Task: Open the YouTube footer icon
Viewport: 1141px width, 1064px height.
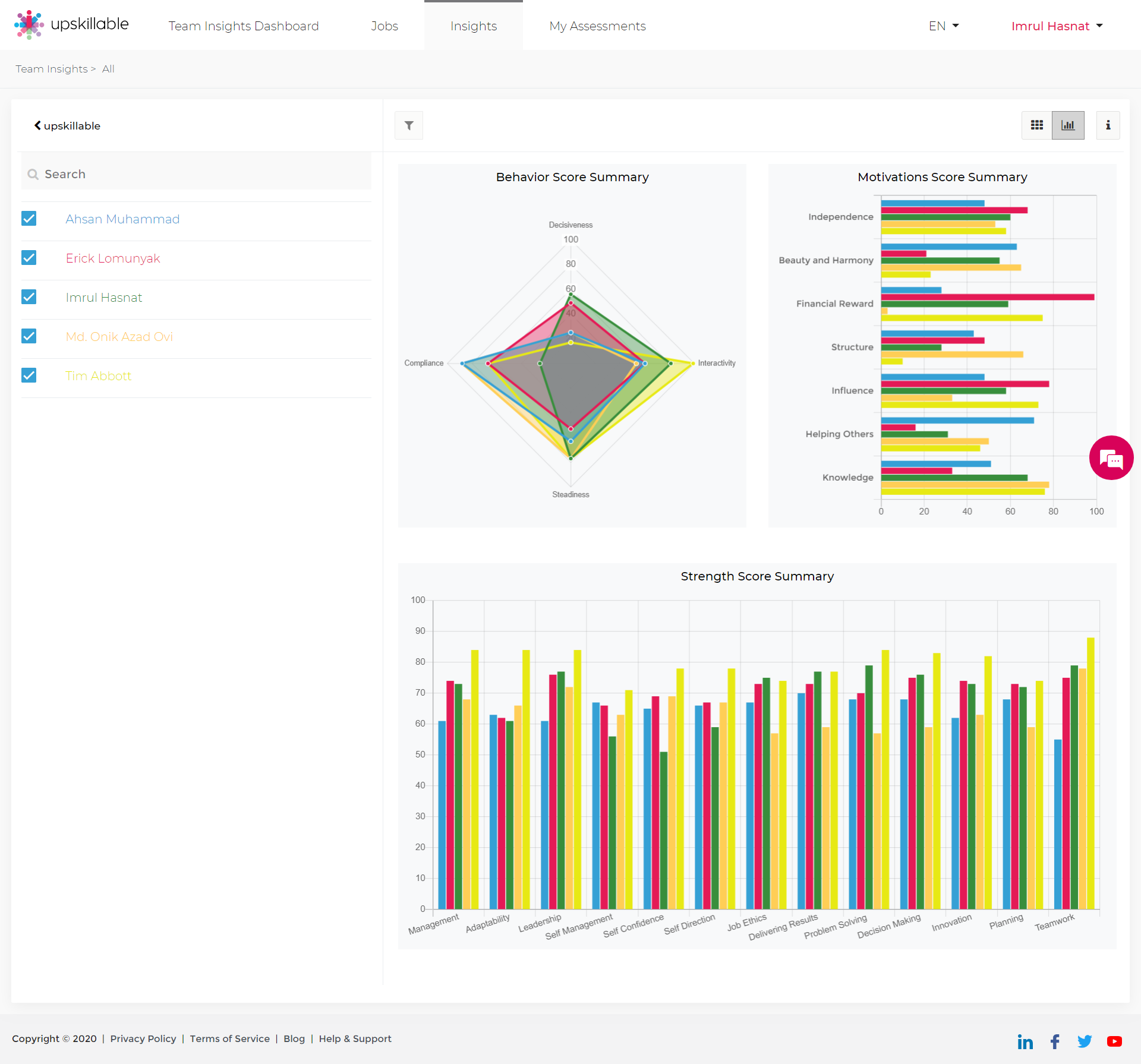Action: (1114, 1041)
